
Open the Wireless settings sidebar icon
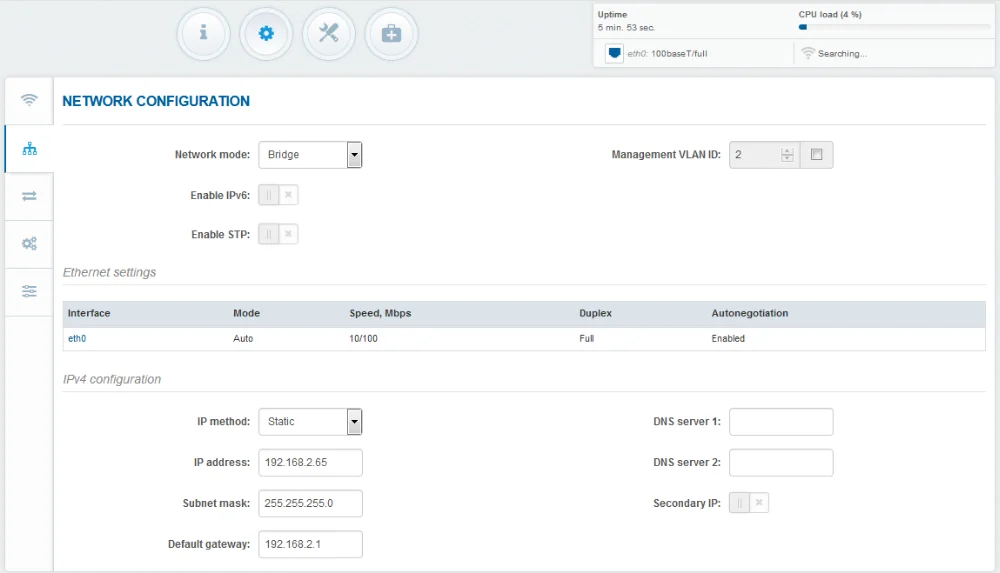[29, 100]
